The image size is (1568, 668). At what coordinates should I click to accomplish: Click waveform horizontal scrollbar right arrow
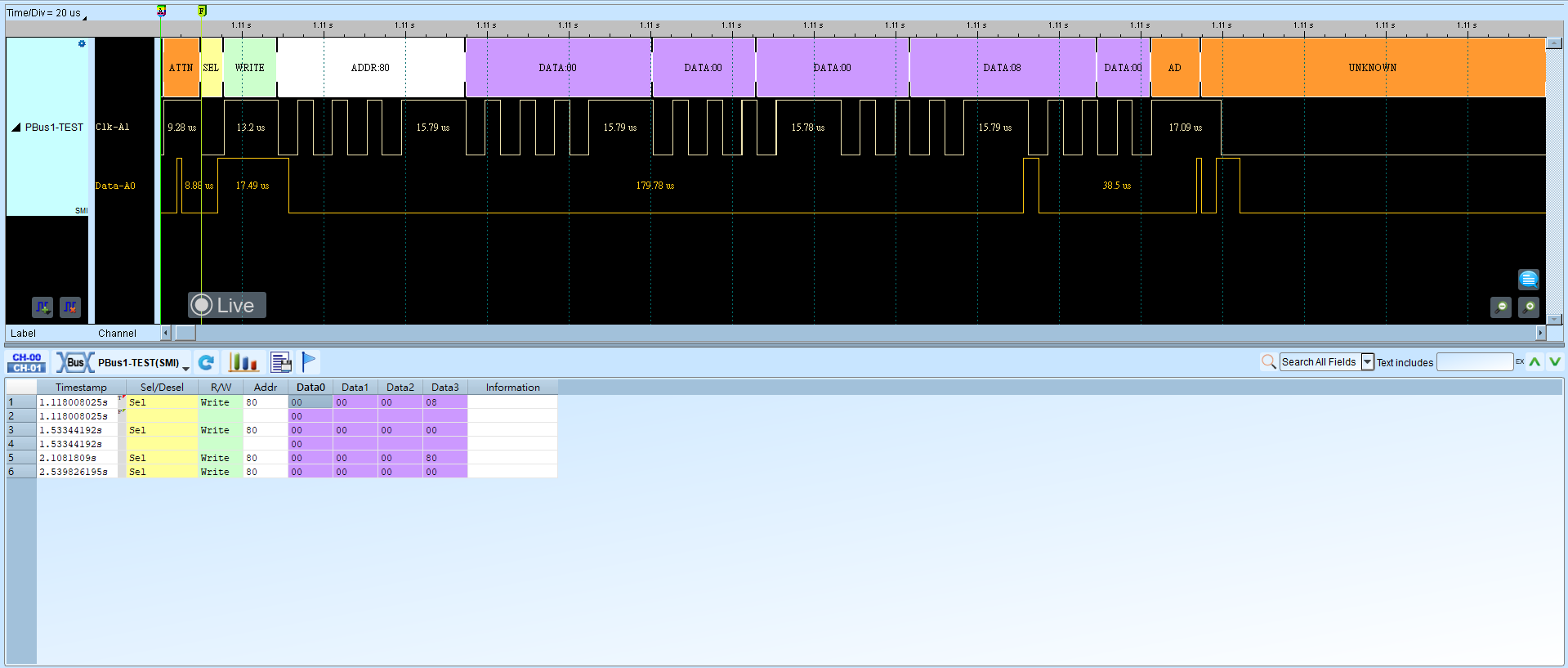(x=1541, y=333)
